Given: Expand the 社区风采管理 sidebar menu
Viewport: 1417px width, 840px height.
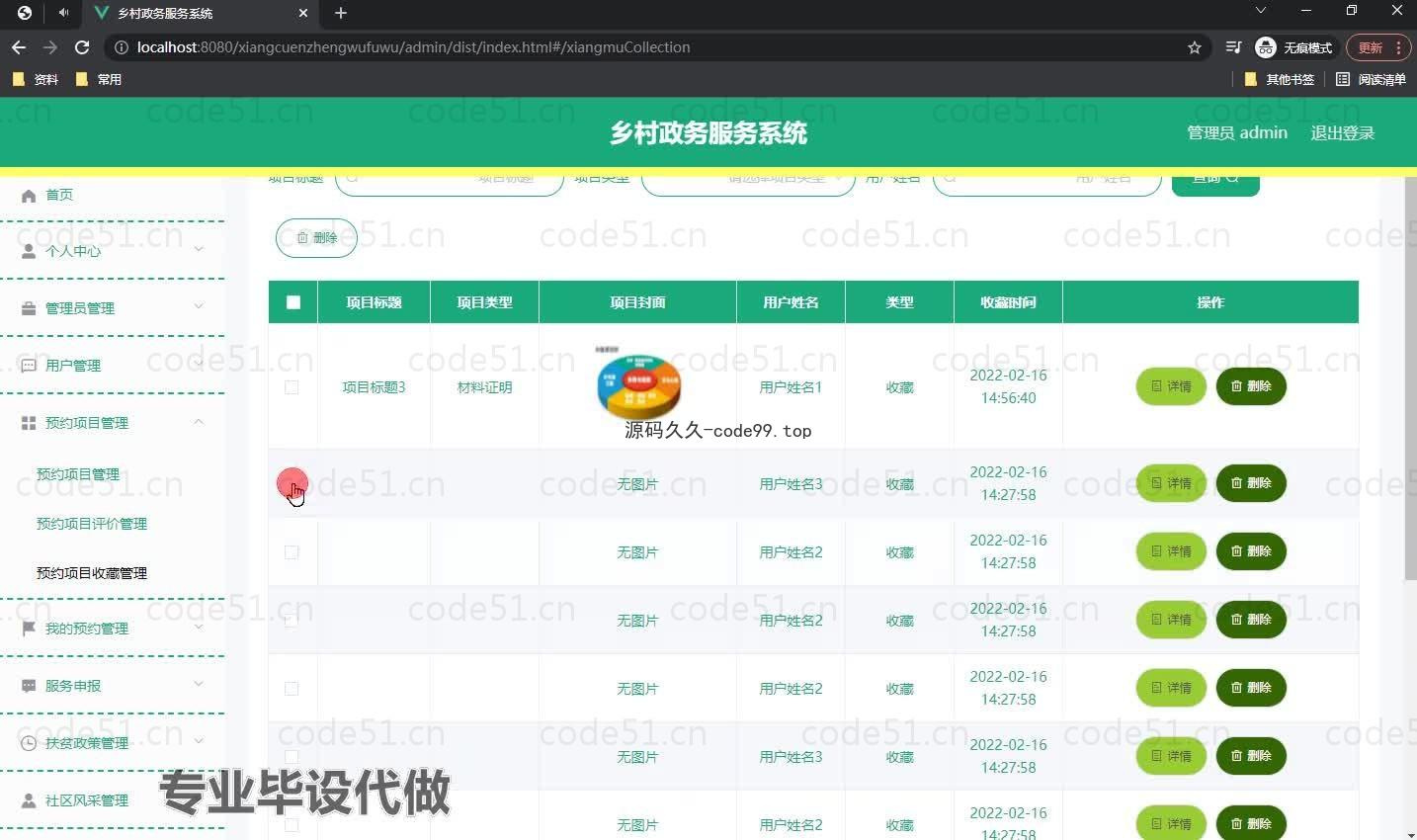Looking at the screenshot, I should tap(112, 800).
